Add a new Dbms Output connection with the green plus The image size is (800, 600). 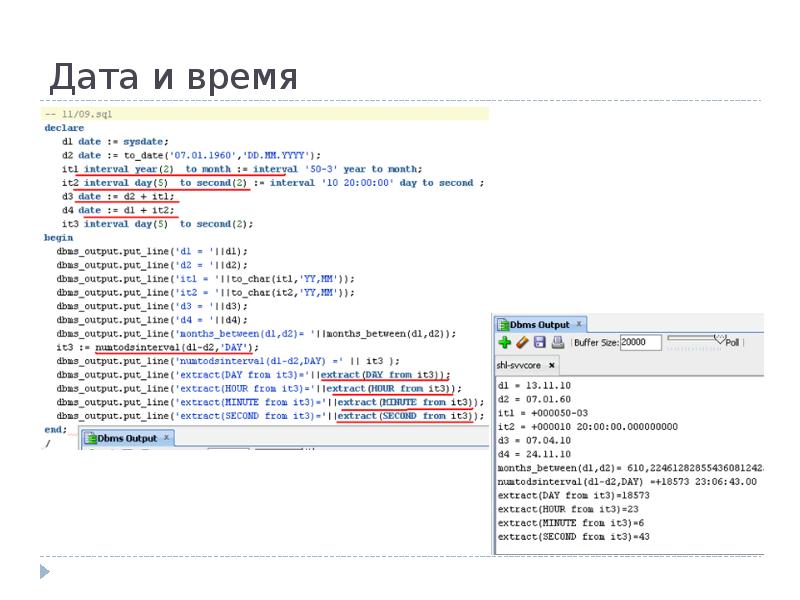pos(505,340)
